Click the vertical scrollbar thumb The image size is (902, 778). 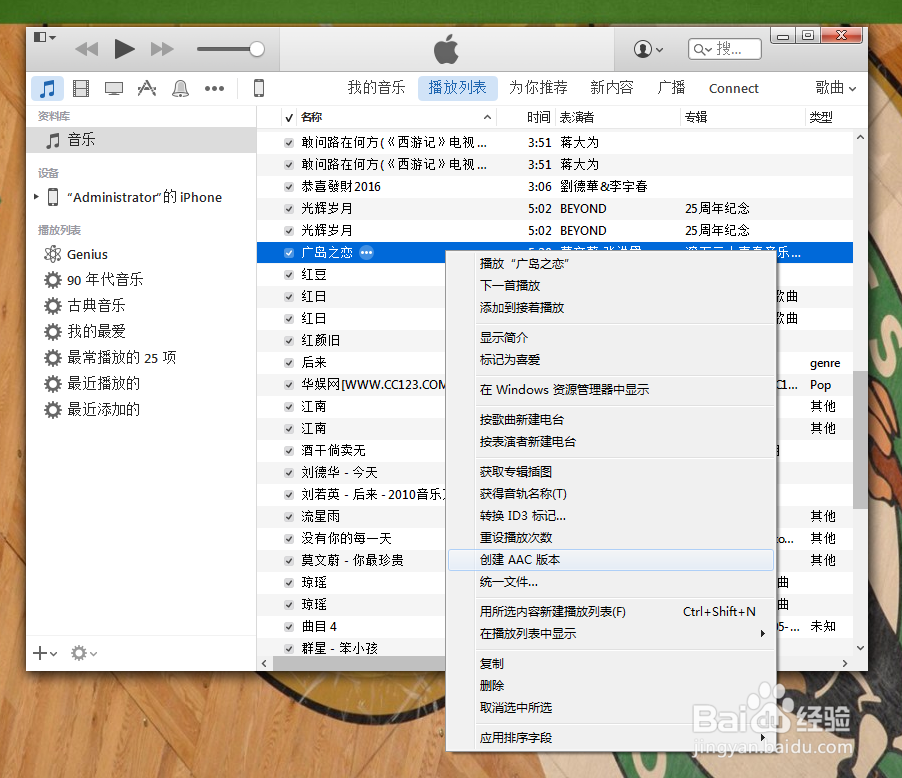(860, 440)
